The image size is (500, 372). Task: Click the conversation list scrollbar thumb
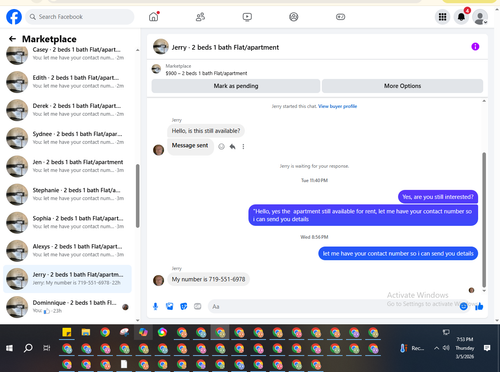click(x=138, y=196)
